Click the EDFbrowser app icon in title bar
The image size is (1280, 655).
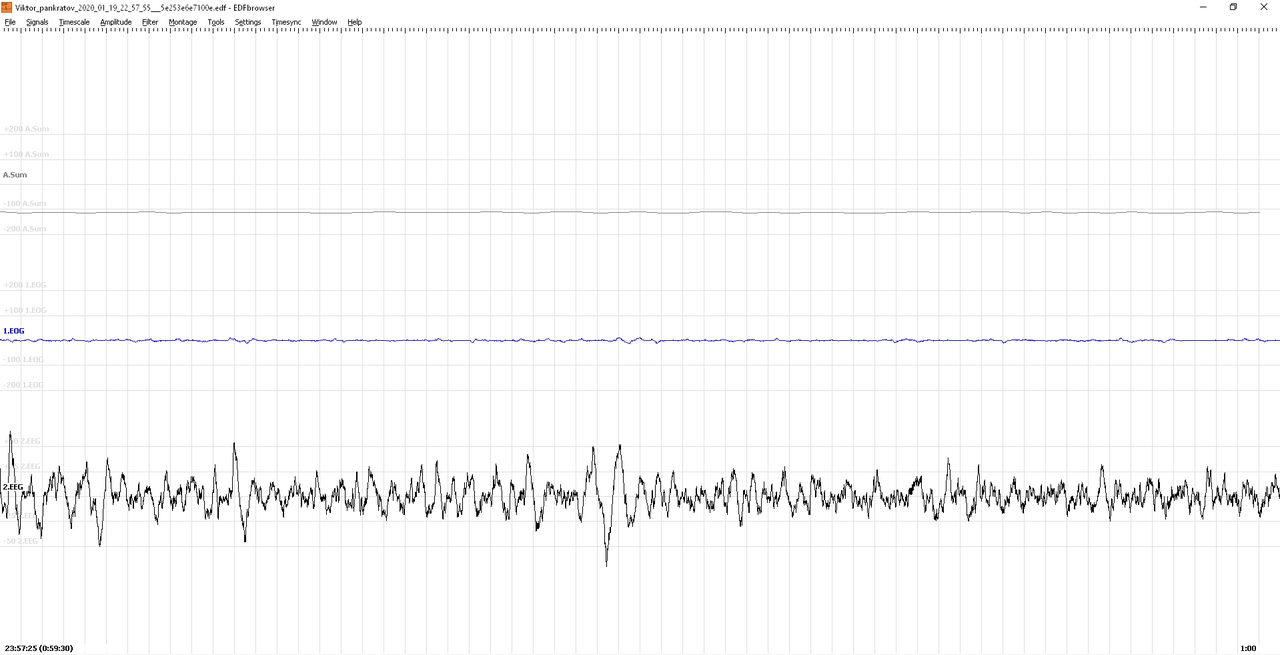coord(7,7)
